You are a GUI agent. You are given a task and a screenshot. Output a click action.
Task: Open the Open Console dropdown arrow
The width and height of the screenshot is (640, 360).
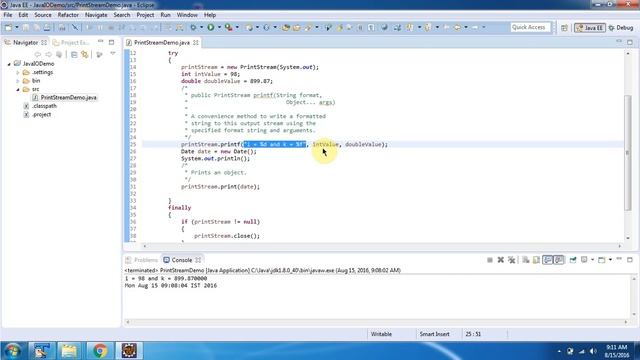pos(610,260)
